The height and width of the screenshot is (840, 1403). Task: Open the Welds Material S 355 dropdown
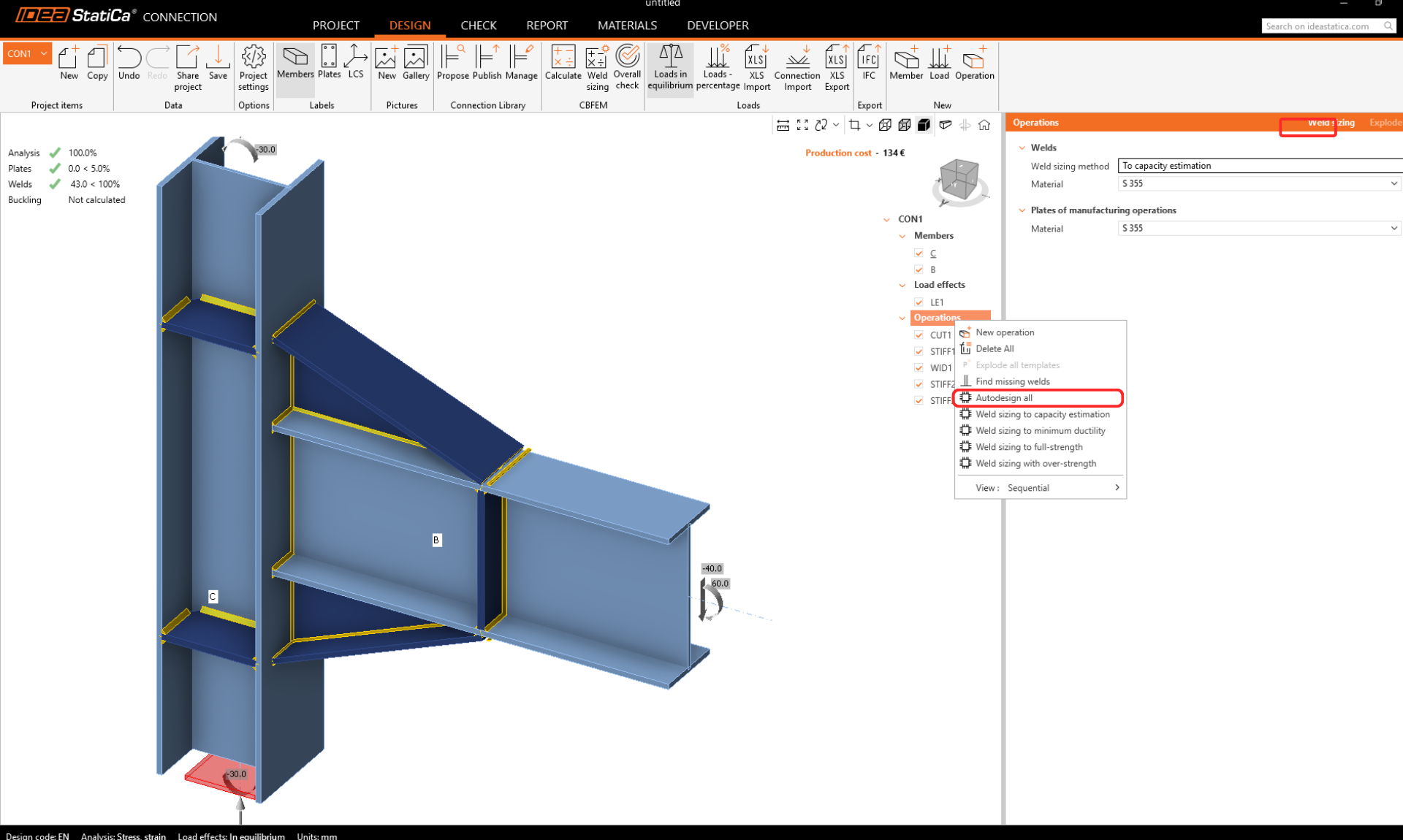[1258, 183]
